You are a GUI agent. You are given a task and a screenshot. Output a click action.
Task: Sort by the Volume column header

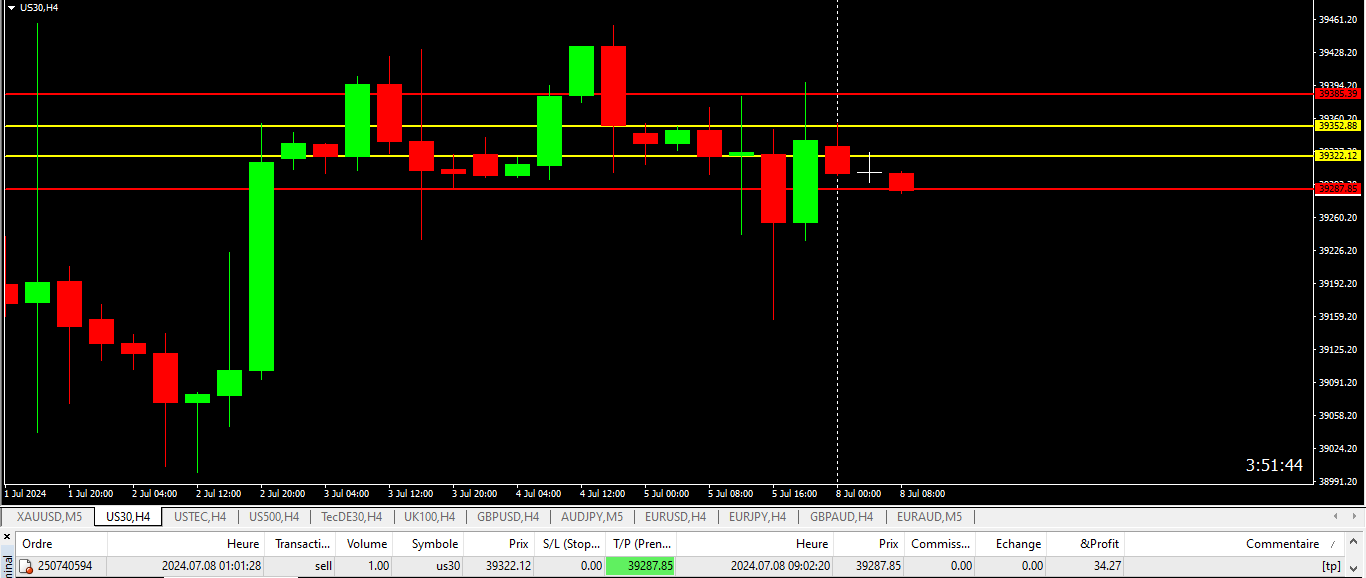[365, 544]
